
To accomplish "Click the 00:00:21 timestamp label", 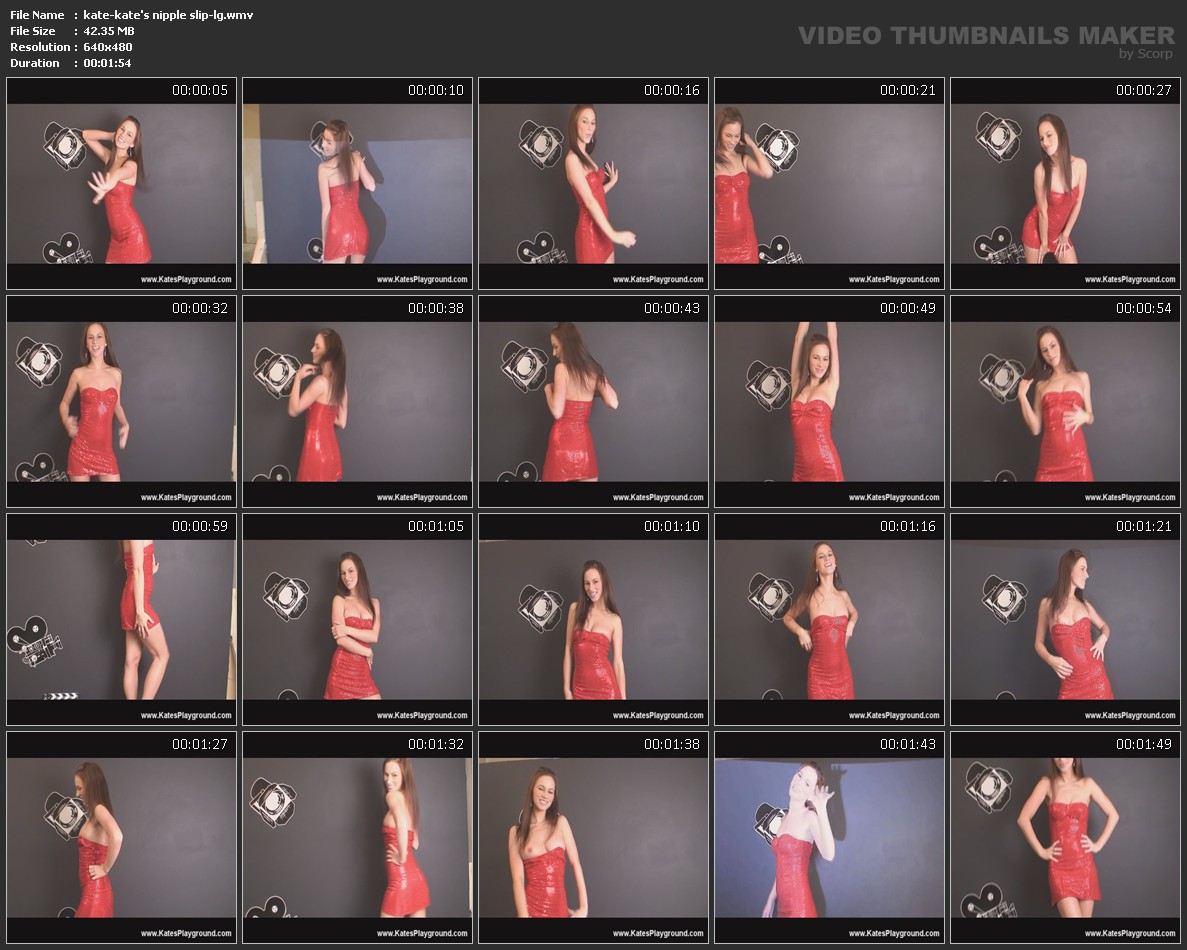I will [x=907, y=90].
